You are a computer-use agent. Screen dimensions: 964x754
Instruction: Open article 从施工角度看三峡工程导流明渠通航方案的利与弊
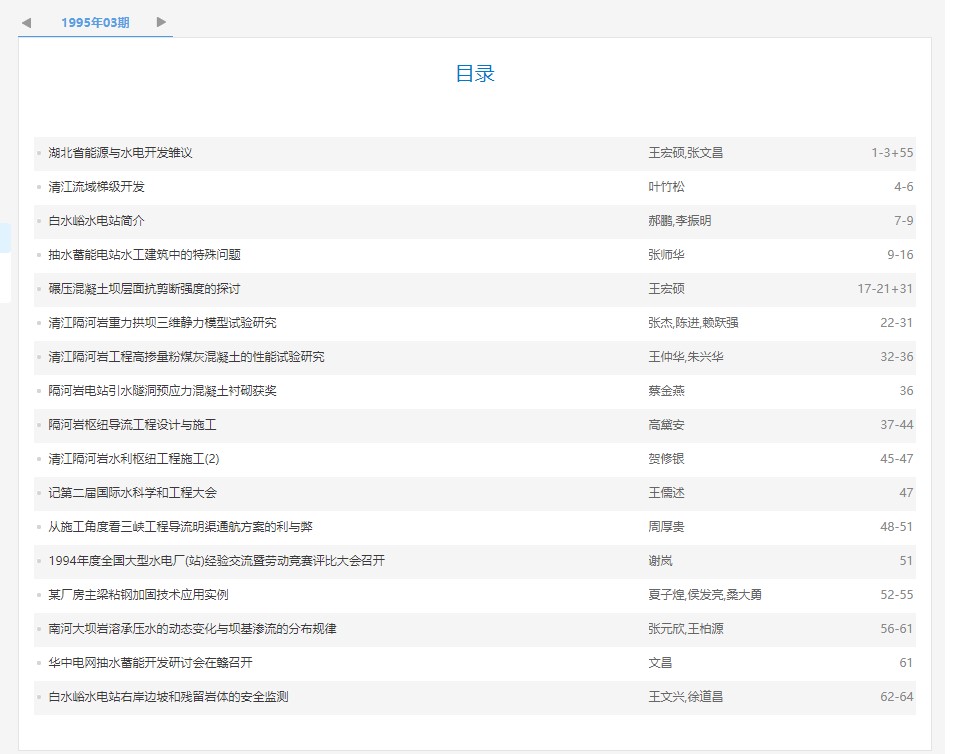pyautogui.click(x=181, y=527)
